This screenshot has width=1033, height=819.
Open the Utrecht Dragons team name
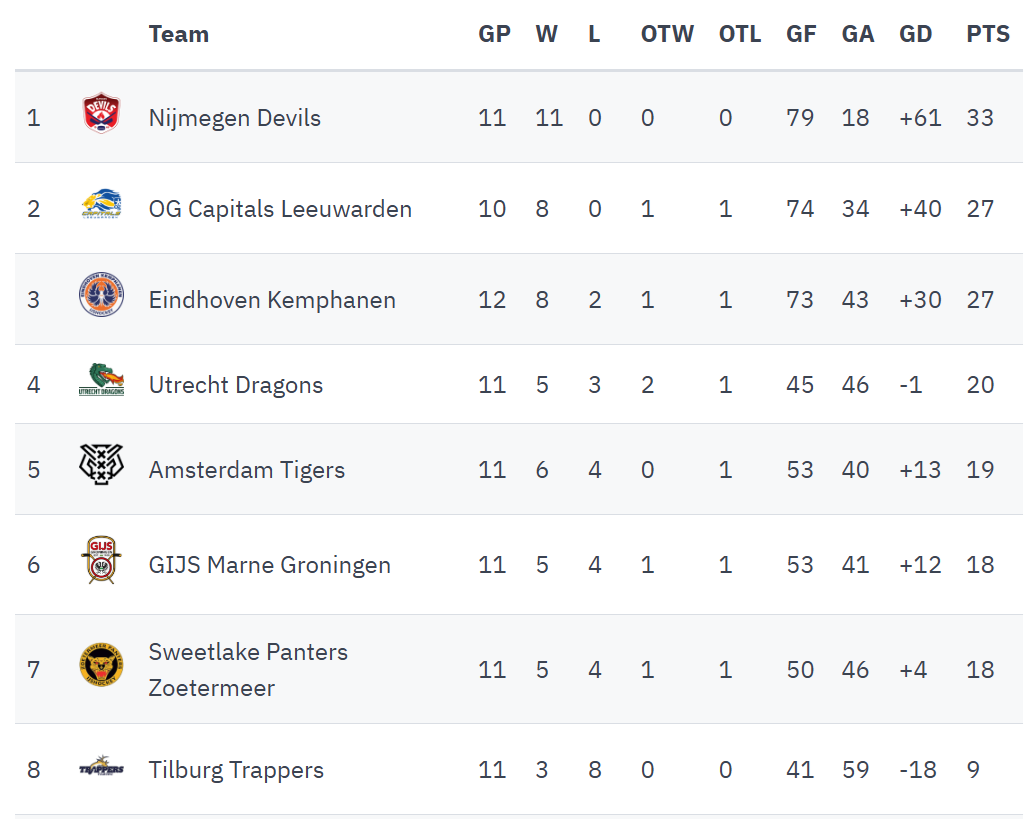click(236, 385)
